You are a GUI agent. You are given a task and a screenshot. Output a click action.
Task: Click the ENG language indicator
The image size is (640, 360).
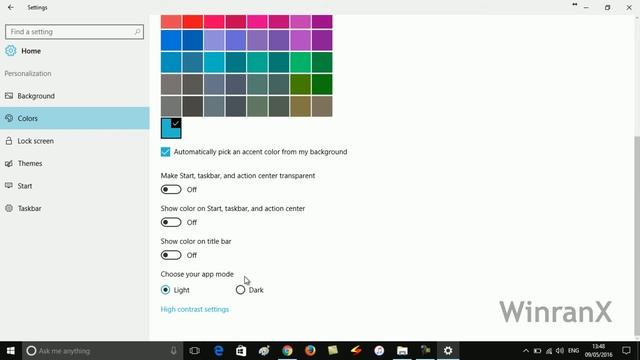click(573, 351)
